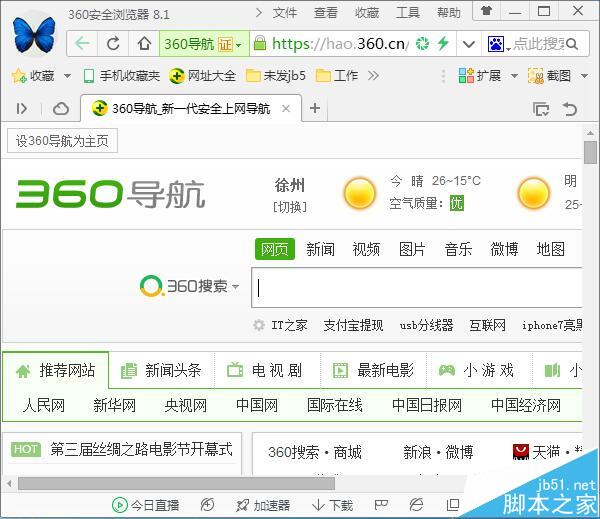Open 下载 downloads in status bar
The height and width of the screenshot is (519, 600).
[332, 505]
